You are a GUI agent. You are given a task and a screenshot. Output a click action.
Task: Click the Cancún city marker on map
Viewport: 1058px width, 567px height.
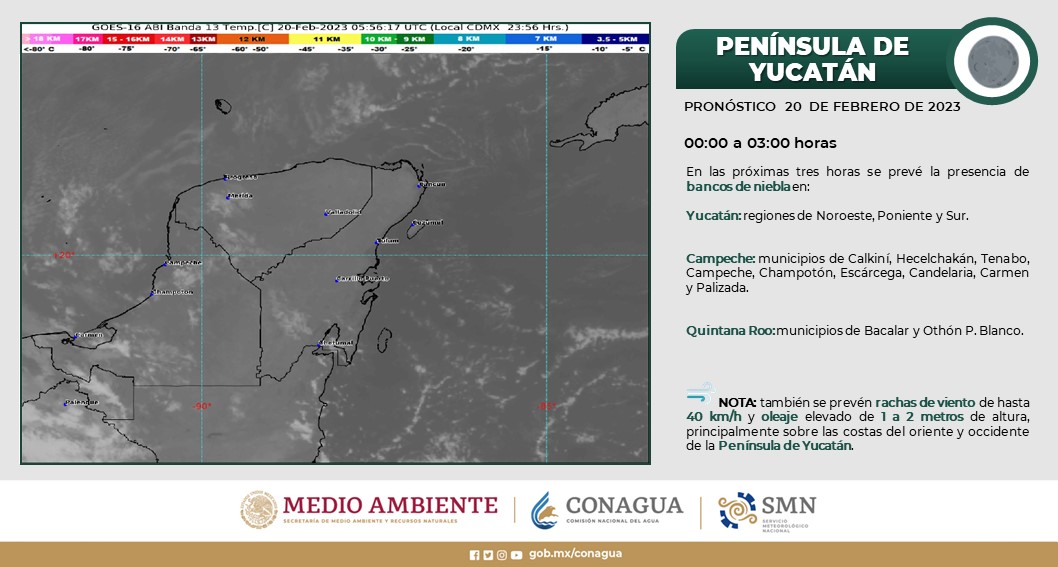pyautogui.click(x=419, y=185)
